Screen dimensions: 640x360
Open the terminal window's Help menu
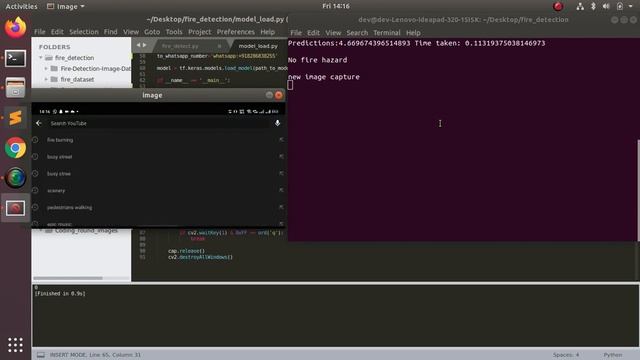pos(413,33)
